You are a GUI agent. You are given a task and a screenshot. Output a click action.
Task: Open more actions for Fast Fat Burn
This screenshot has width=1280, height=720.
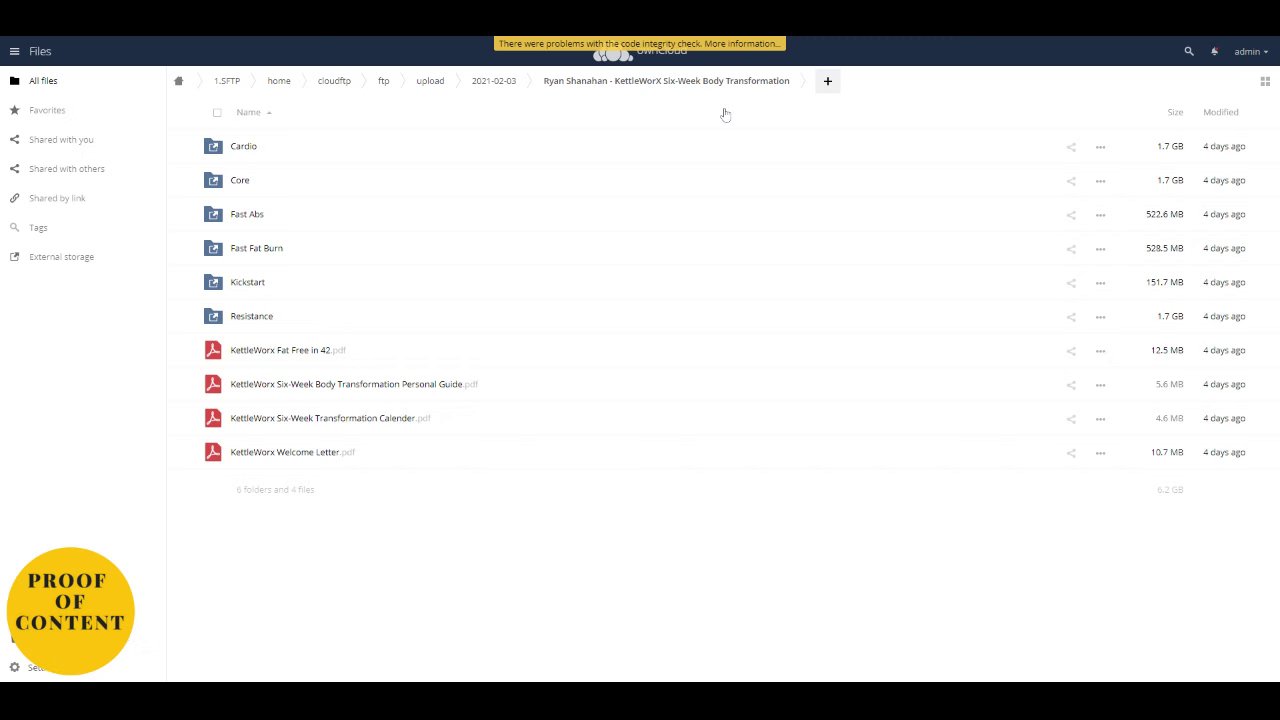pos(1100,249)
